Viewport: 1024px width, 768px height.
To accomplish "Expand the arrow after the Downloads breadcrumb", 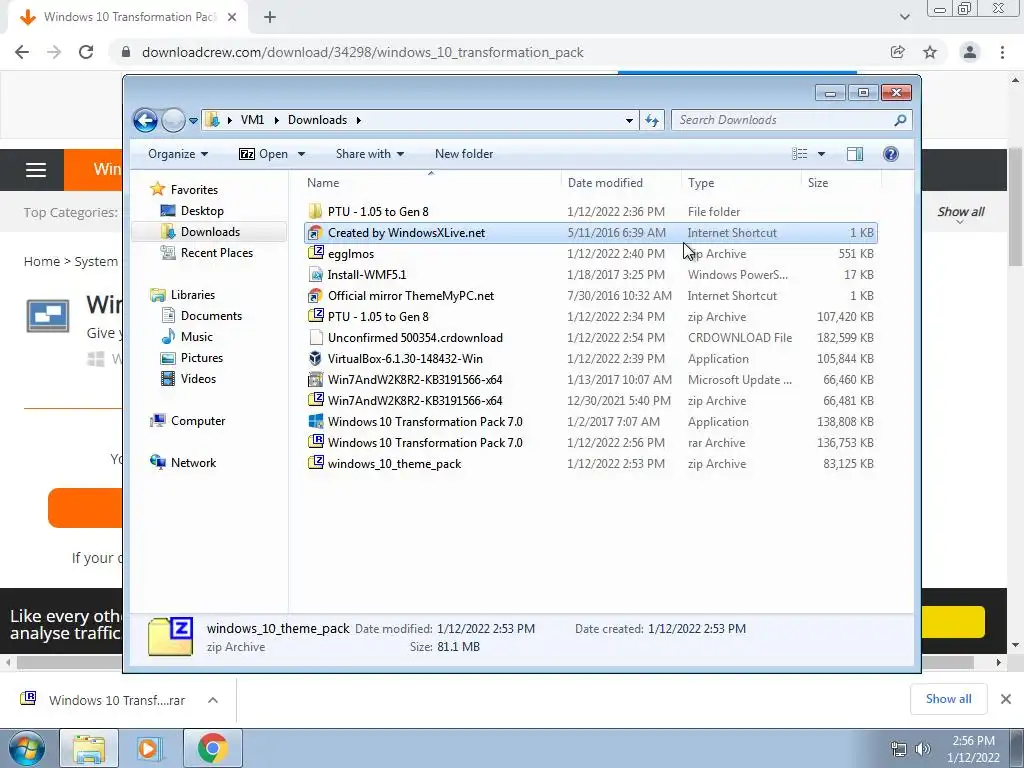I will (x=359, y=120).
